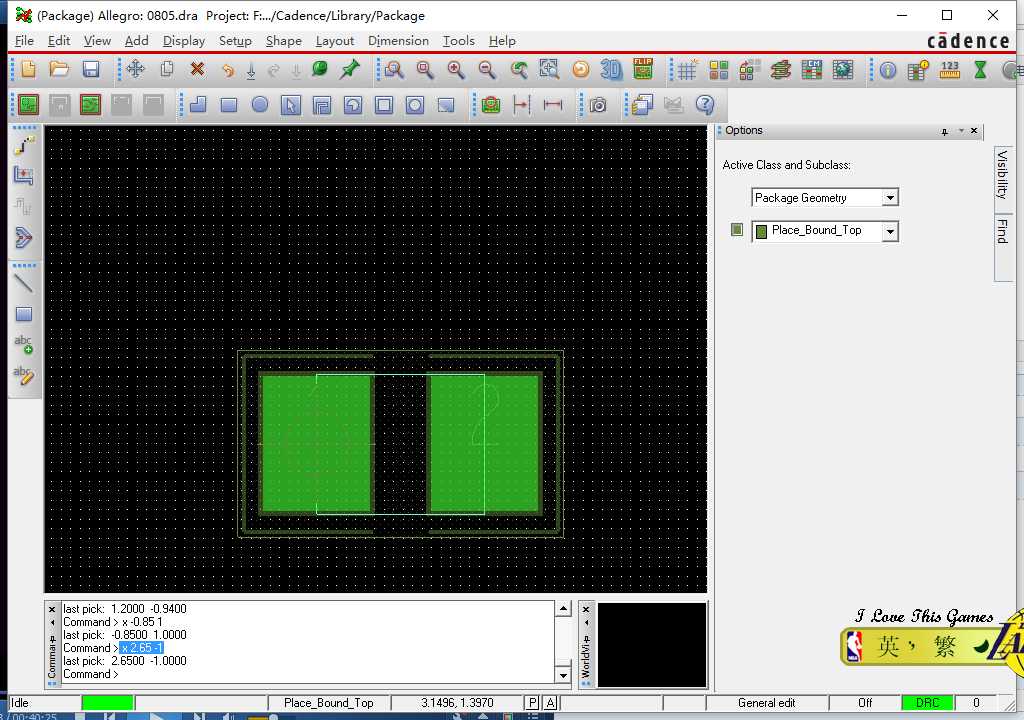This screenshot has width=1024, height=720.
Task: Toggle the A button in status bar
Action: (x=551, y=703)
